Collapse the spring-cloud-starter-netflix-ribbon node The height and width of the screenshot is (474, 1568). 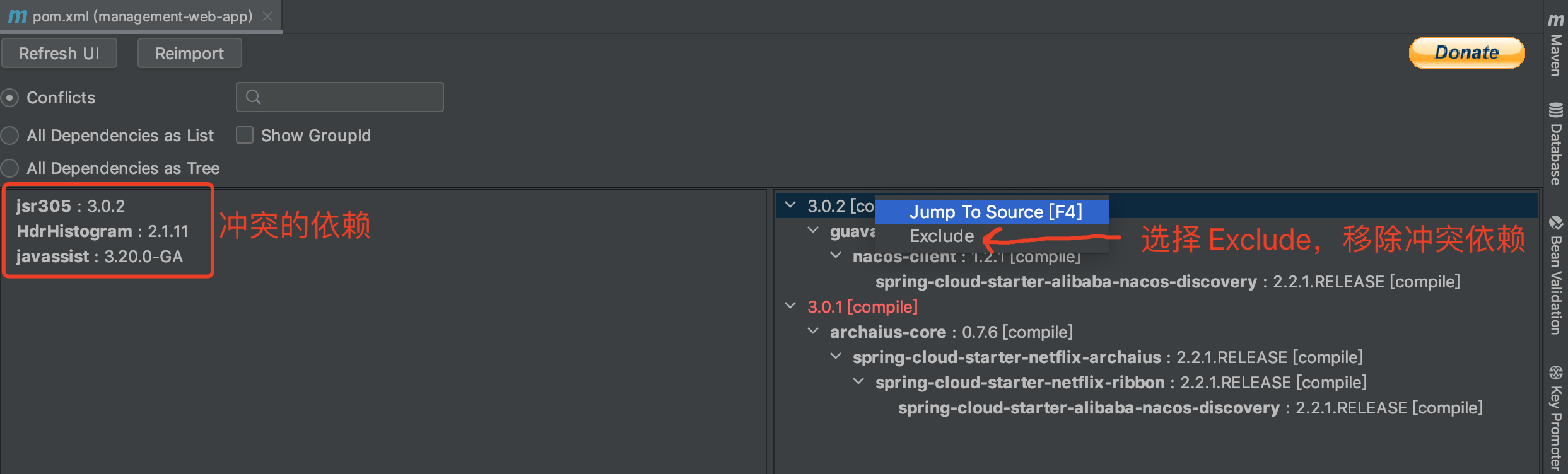point(858,381)
